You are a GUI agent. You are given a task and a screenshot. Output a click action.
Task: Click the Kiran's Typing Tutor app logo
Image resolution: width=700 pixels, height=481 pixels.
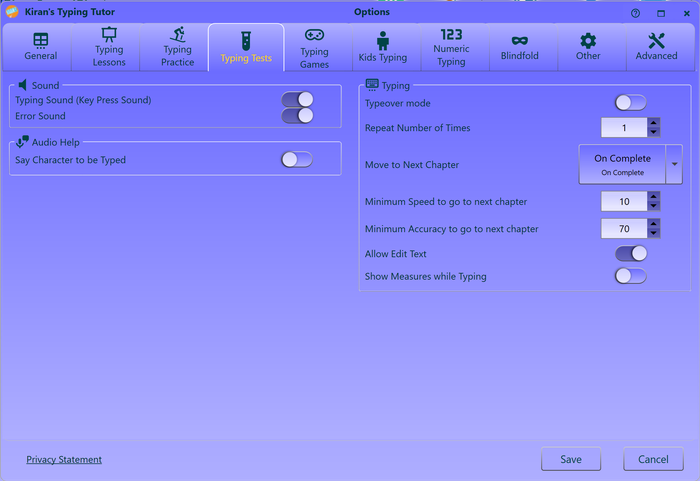12,12
